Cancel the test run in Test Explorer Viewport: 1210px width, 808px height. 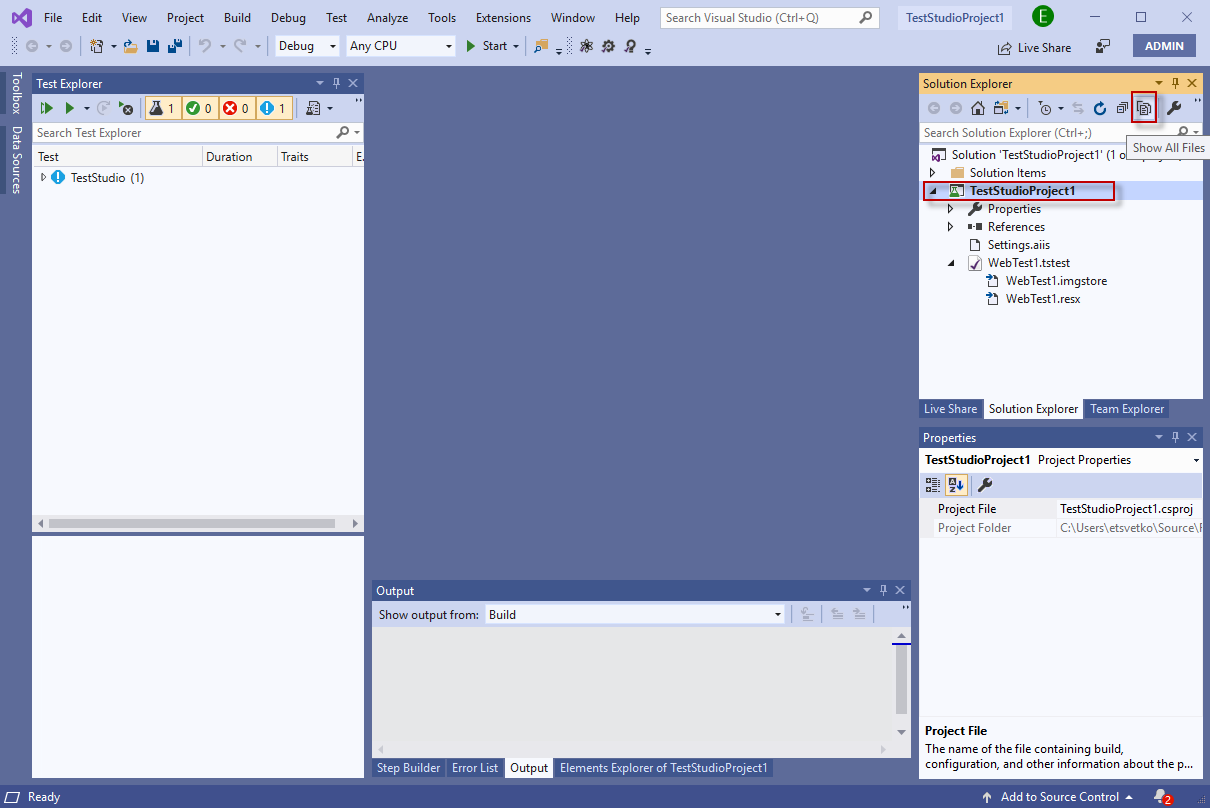click(126, 108)
